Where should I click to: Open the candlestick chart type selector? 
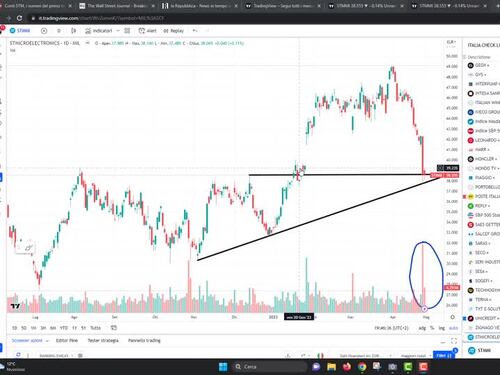pos(73,31)
